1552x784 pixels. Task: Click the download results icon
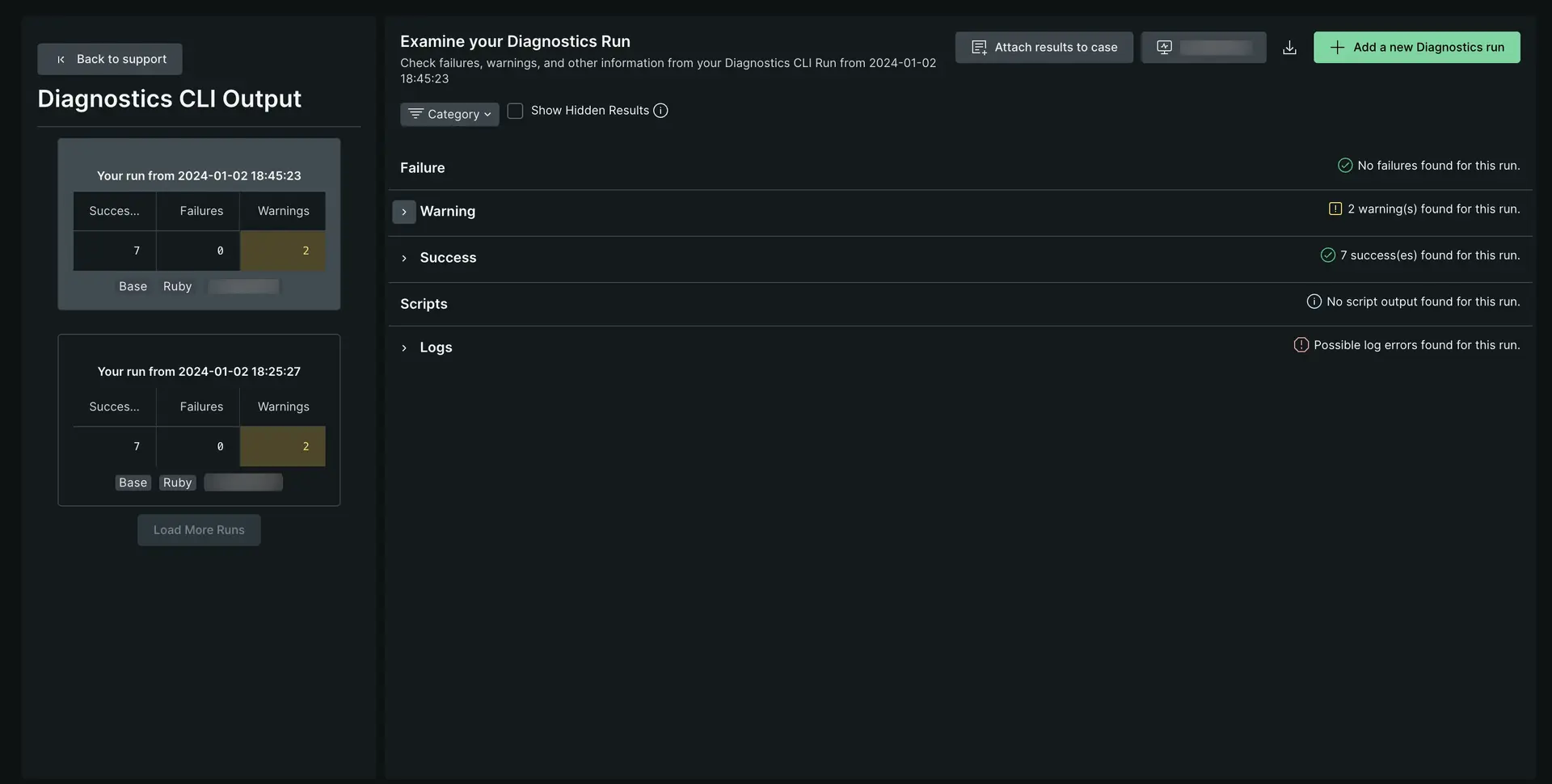pos(1289,48)
